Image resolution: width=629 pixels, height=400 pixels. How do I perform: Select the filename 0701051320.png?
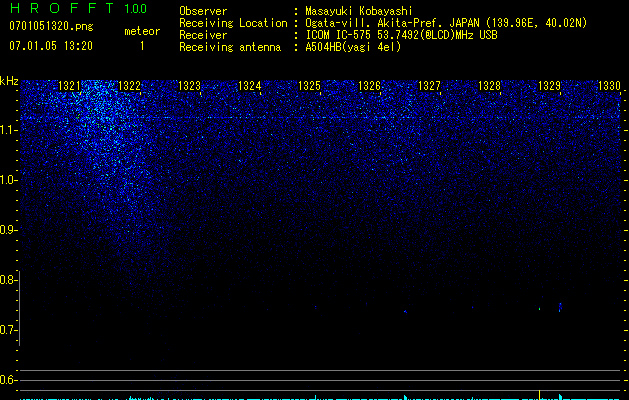[x=51, y=26]
